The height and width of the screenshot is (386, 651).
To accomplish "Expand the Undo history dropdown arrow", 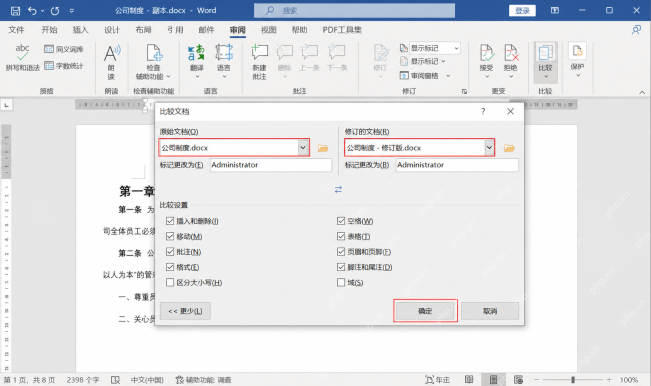I will (42, 11).
